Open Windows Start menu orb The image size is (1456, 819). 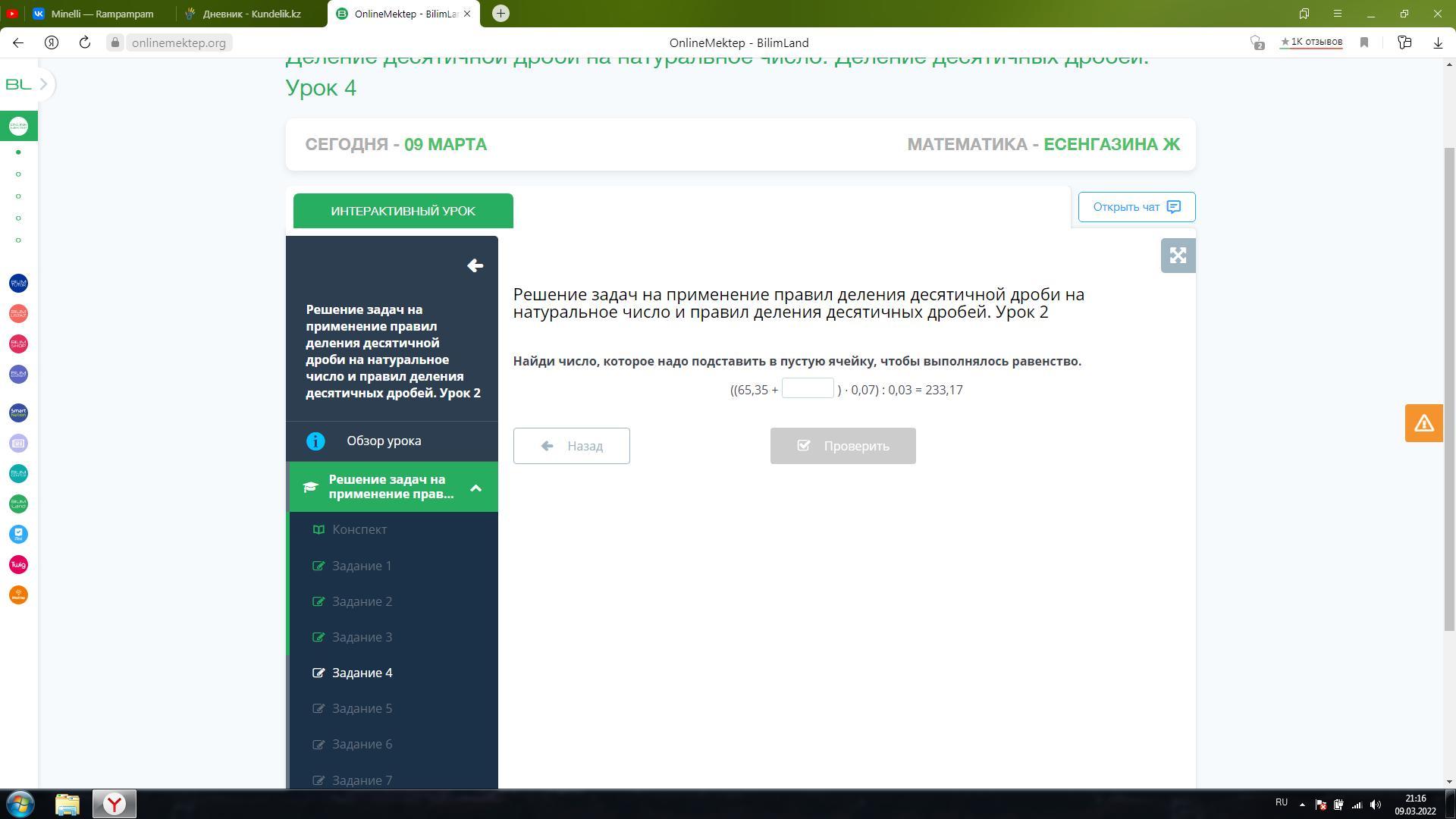(20, 804)
